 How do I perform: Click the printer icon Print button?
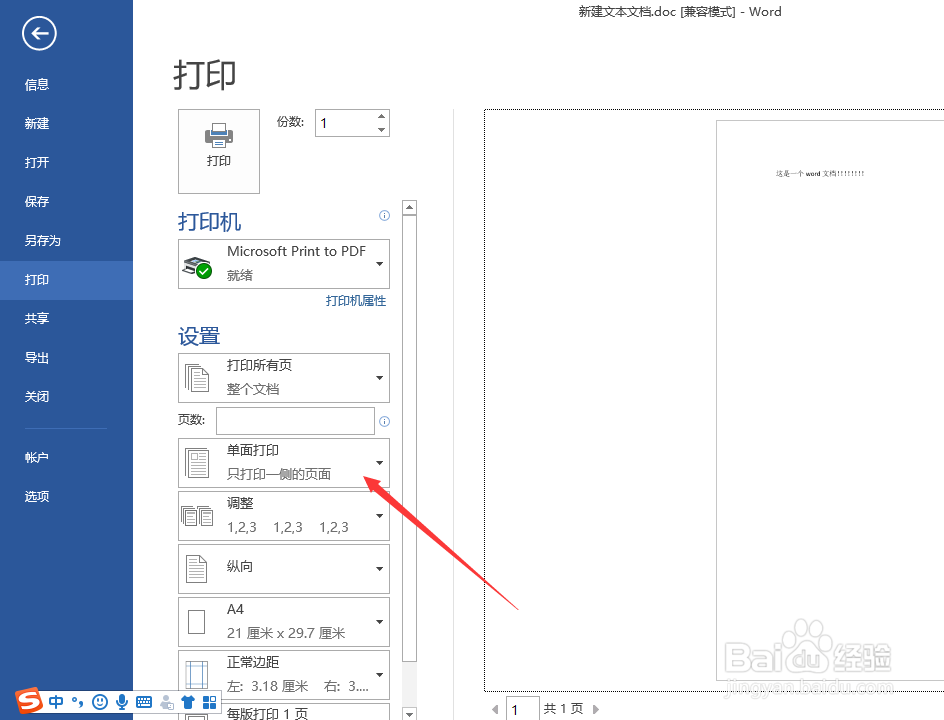pos(219,151)
